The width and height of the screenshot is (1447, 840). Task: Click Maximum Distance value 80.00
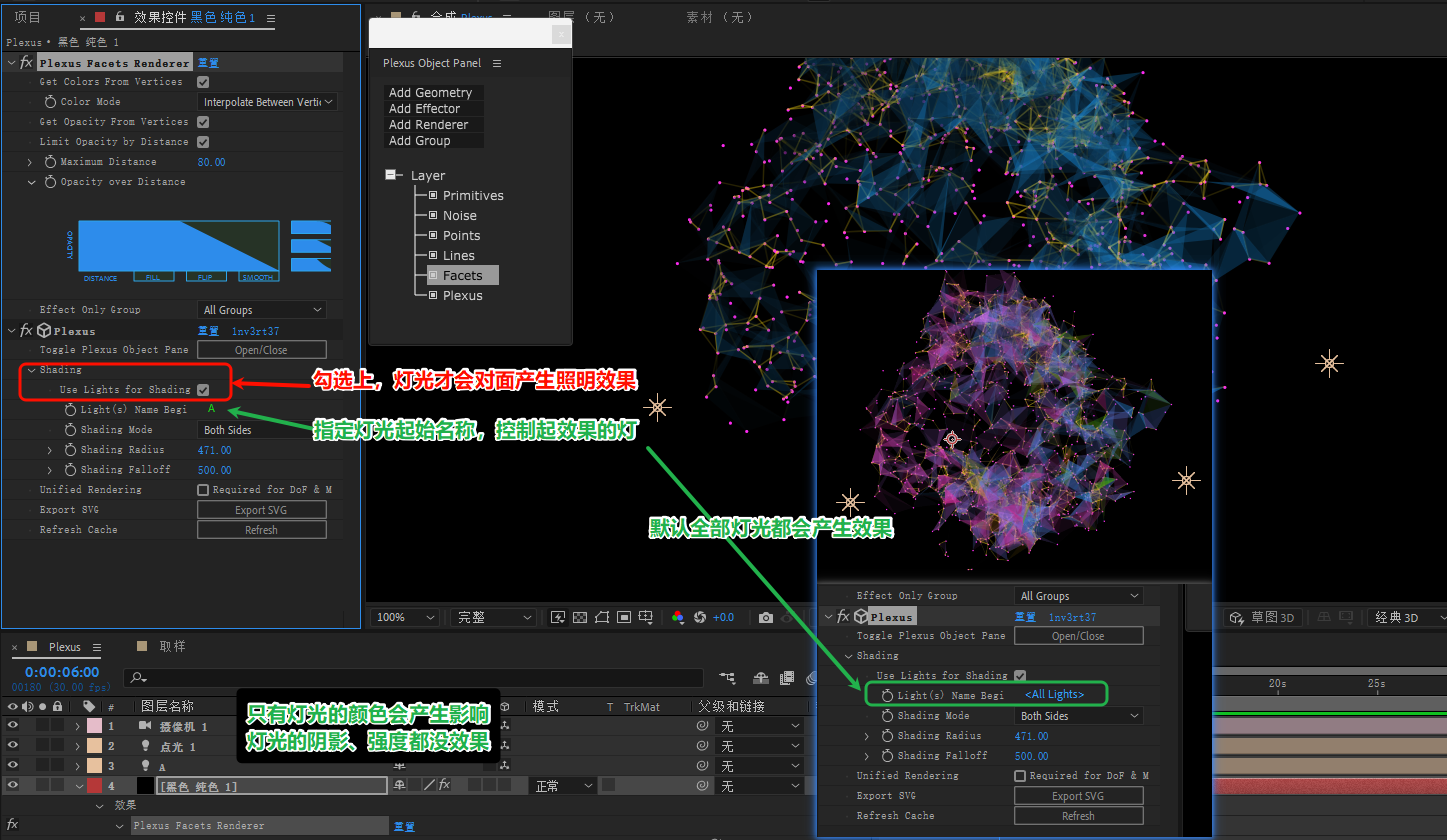click(212, 162)
